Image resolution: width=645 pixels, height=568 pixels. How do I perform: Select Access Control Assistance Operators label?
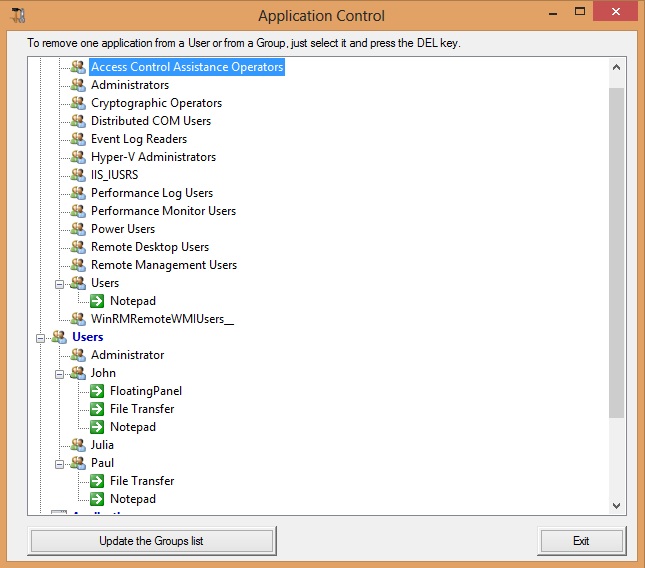[x=187, y=67]
